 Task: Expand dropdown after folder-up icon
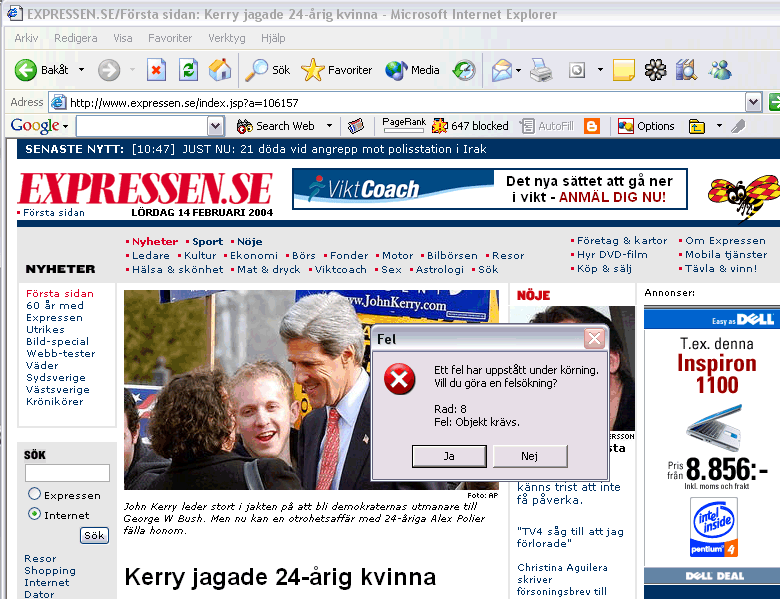(x=719, y=126)
